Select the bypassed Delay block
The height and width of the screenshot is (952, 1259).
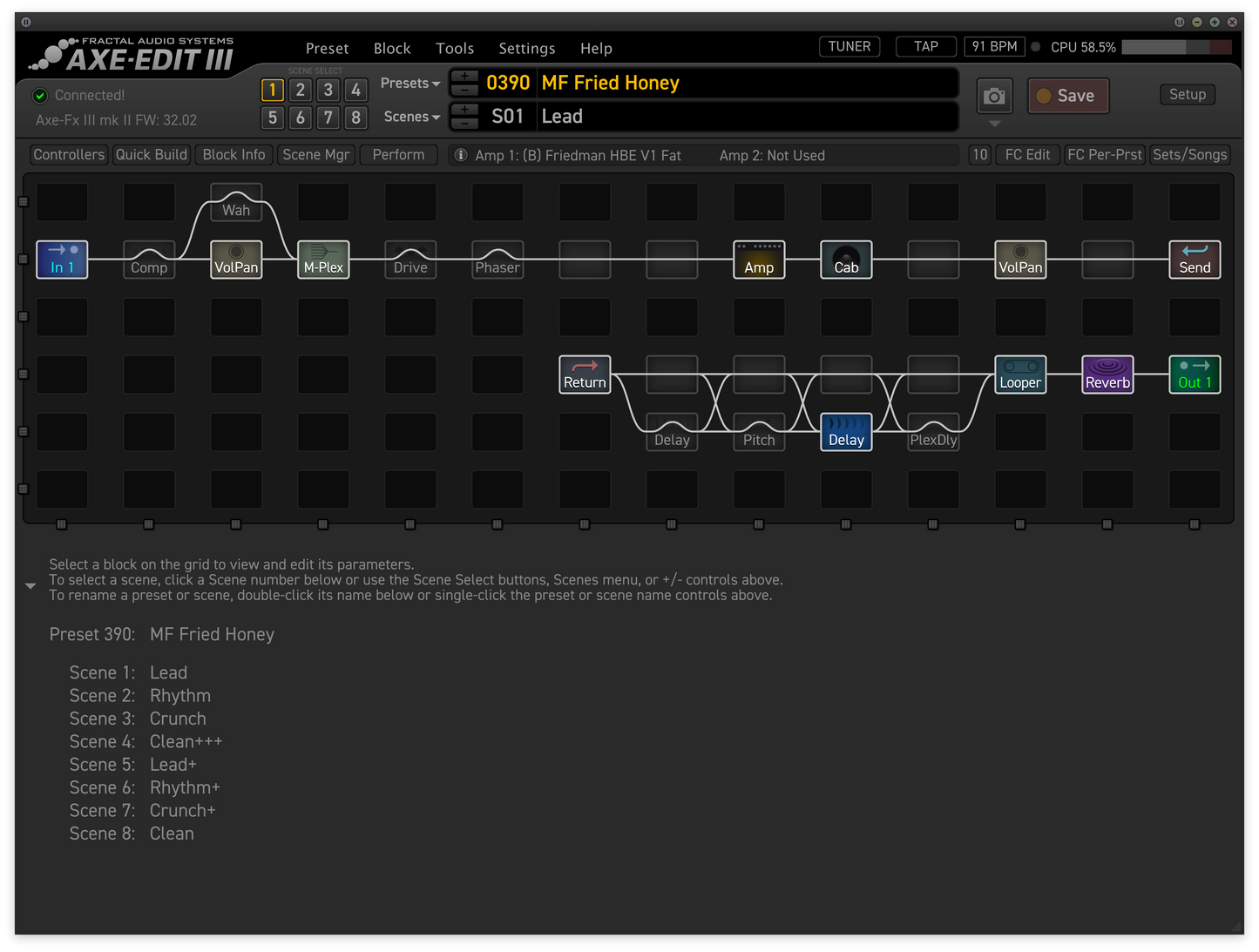[x=672, y=432]
